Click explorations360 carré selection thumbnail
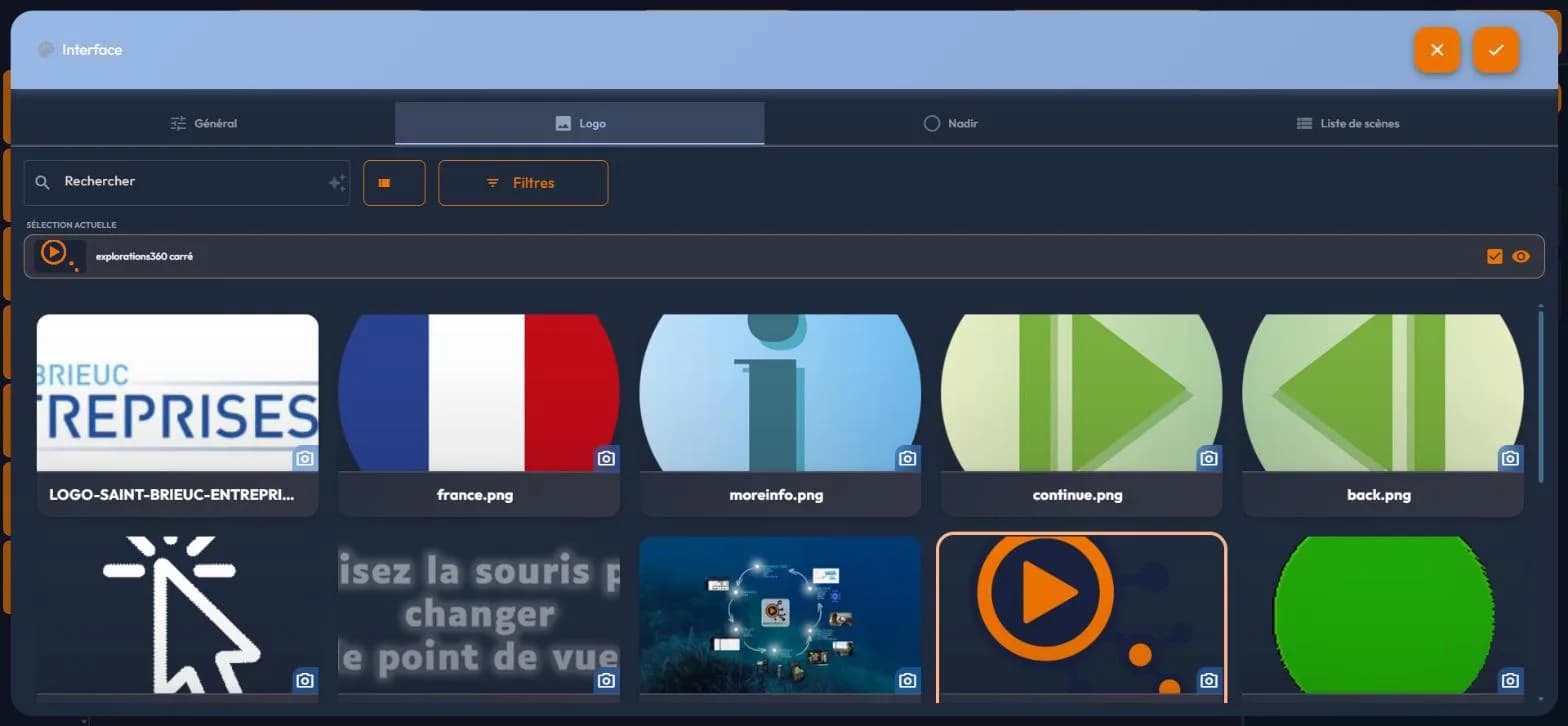 pyautogui.click(x=60, y=256)
